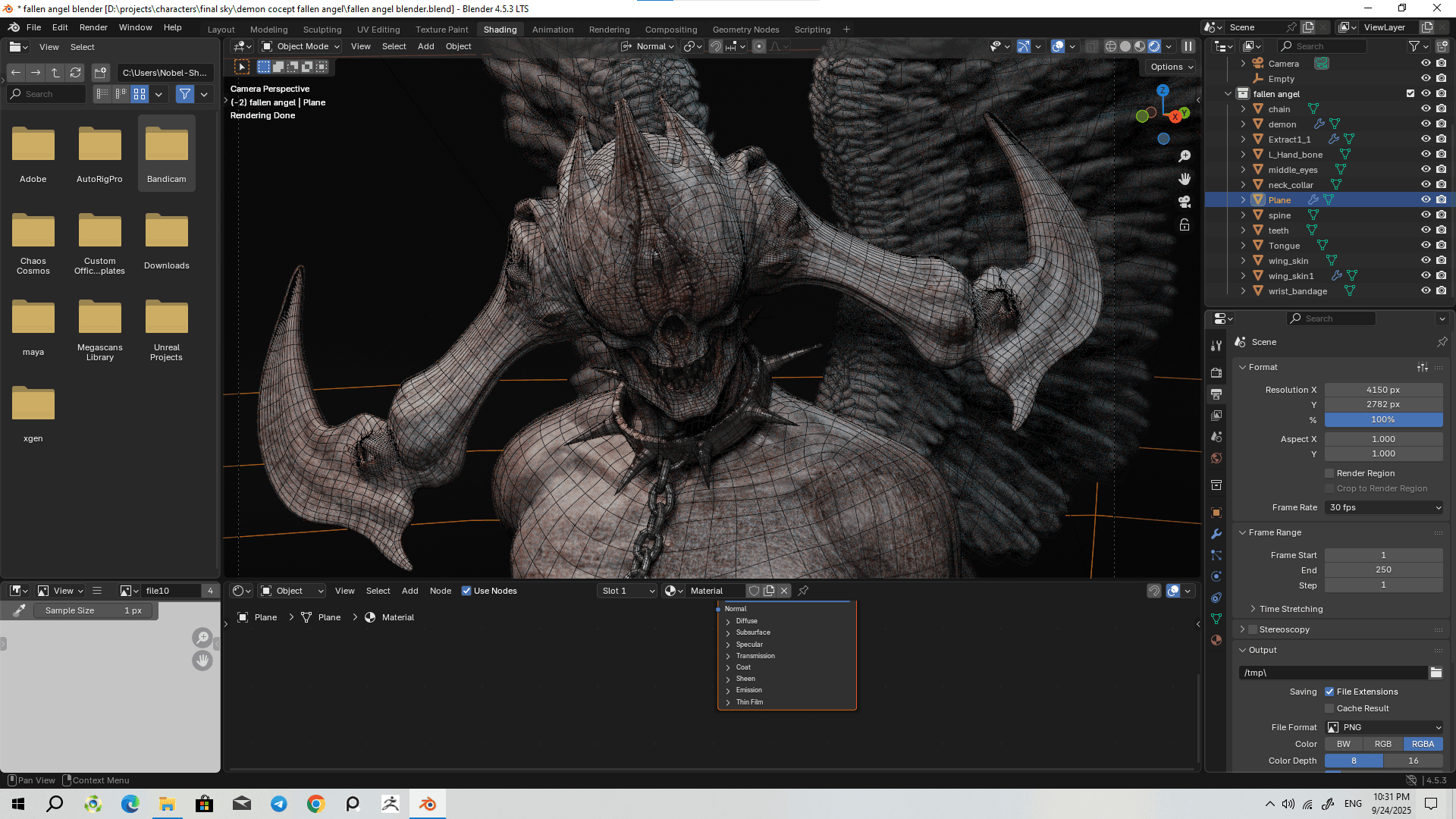Toggle camera lock to view padlock
This screenshot has width=1456, height=819.
[1185, 224]
